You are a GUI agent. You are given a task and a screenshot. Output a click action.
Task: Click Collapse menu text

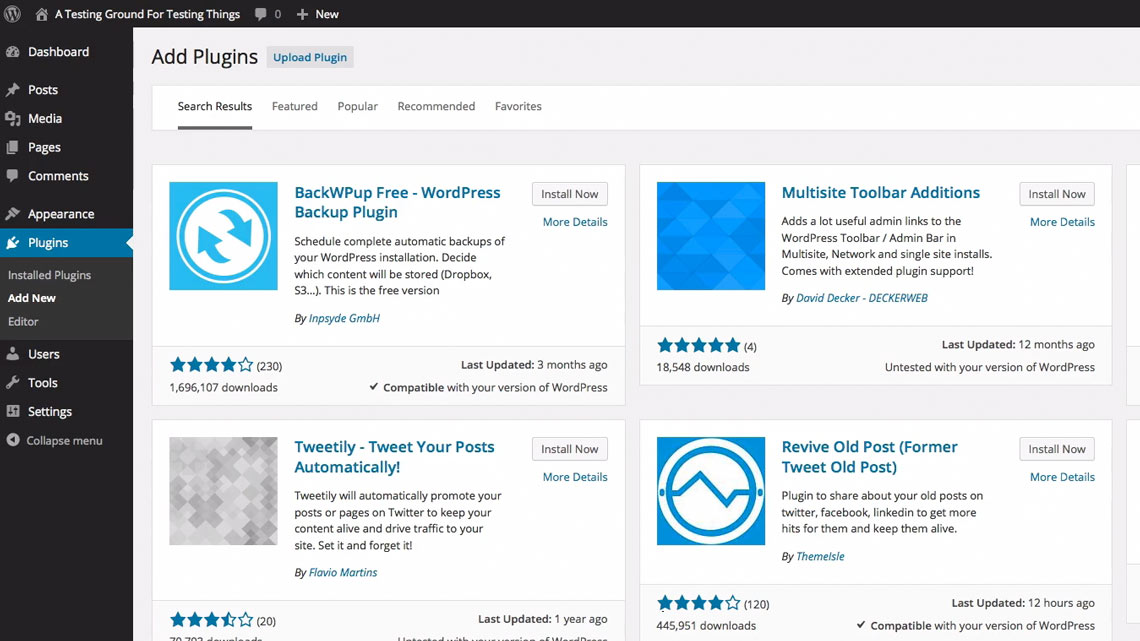(64, 440)
